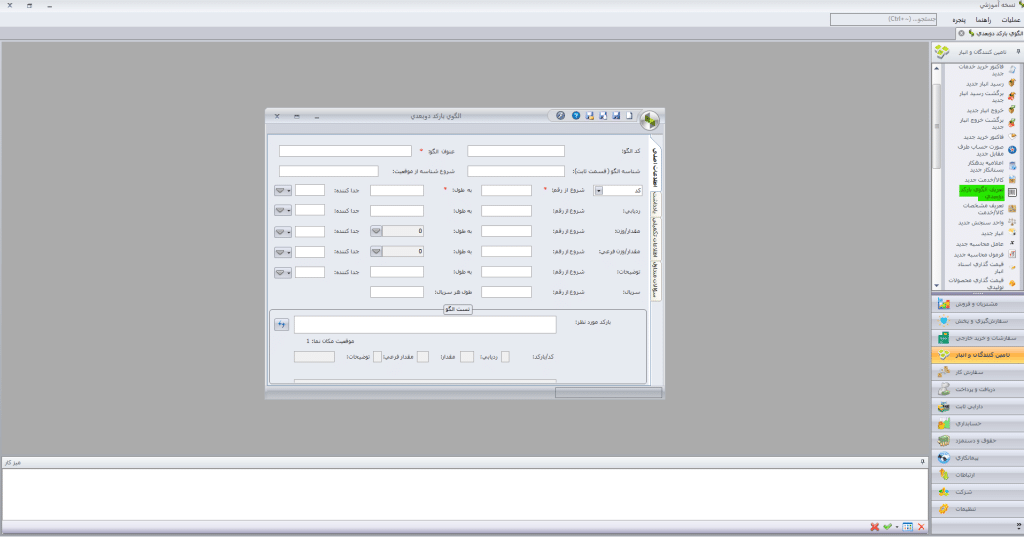Open جدا کننده dropdown in مقدار/وزن فرعی row

click(283, 252)
